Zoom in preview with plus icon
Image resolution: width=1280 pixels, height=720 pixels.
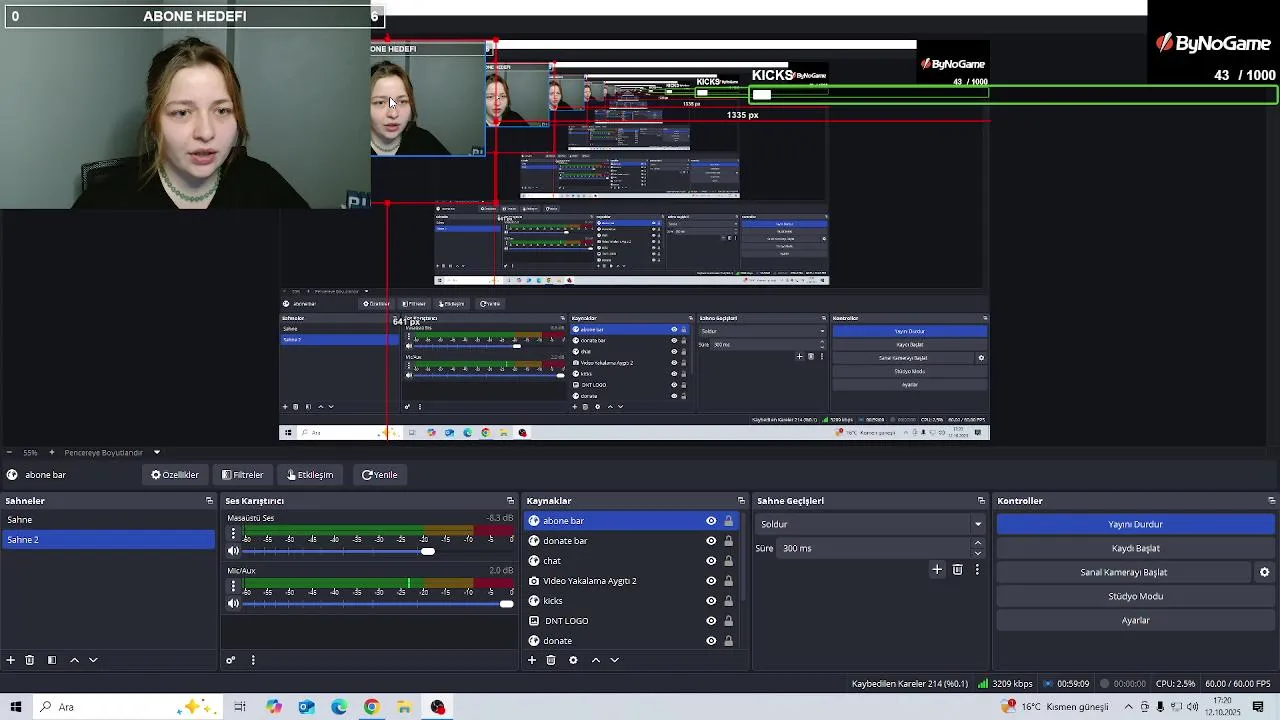pyautogui.click(x=52, y=453)
